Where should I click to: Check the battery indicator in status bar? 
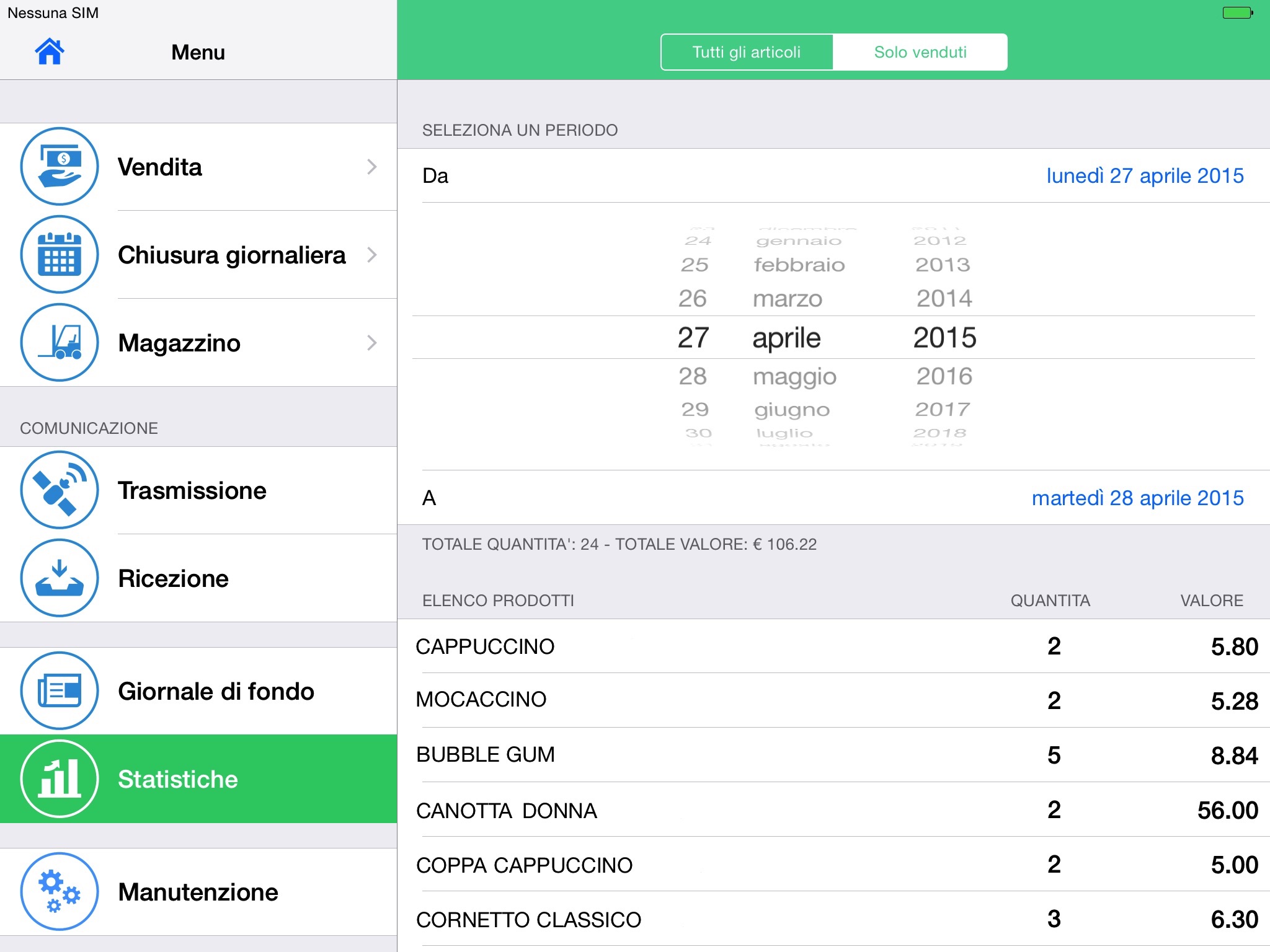[x=1238, y=12]
